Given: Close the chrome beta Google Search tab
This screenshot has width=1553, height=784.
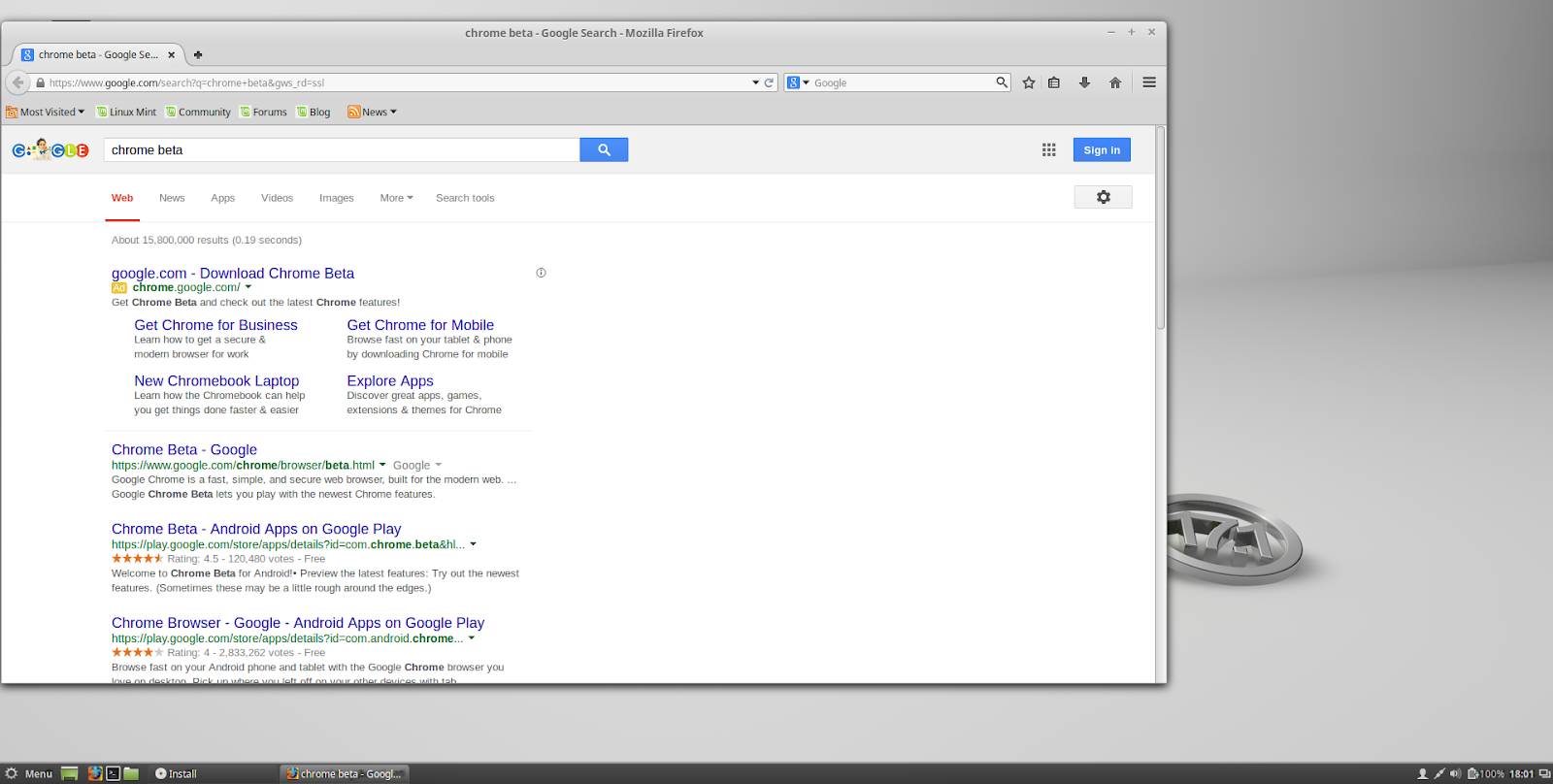Looking at the screenshot, I should tap(172, 55).
